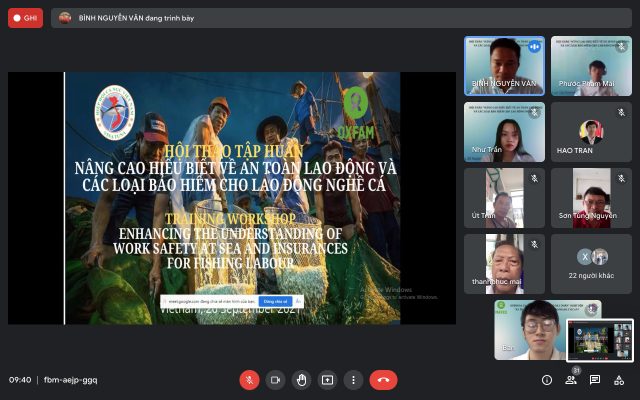Raise your hand in the meeting

click(x=301, y=380)
